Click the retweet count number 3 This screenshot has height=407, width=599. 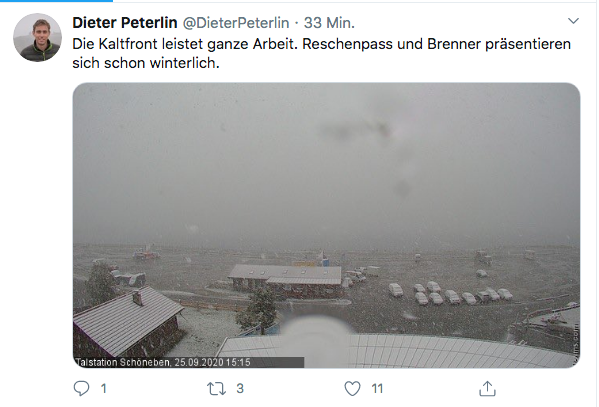click(240, 389)
